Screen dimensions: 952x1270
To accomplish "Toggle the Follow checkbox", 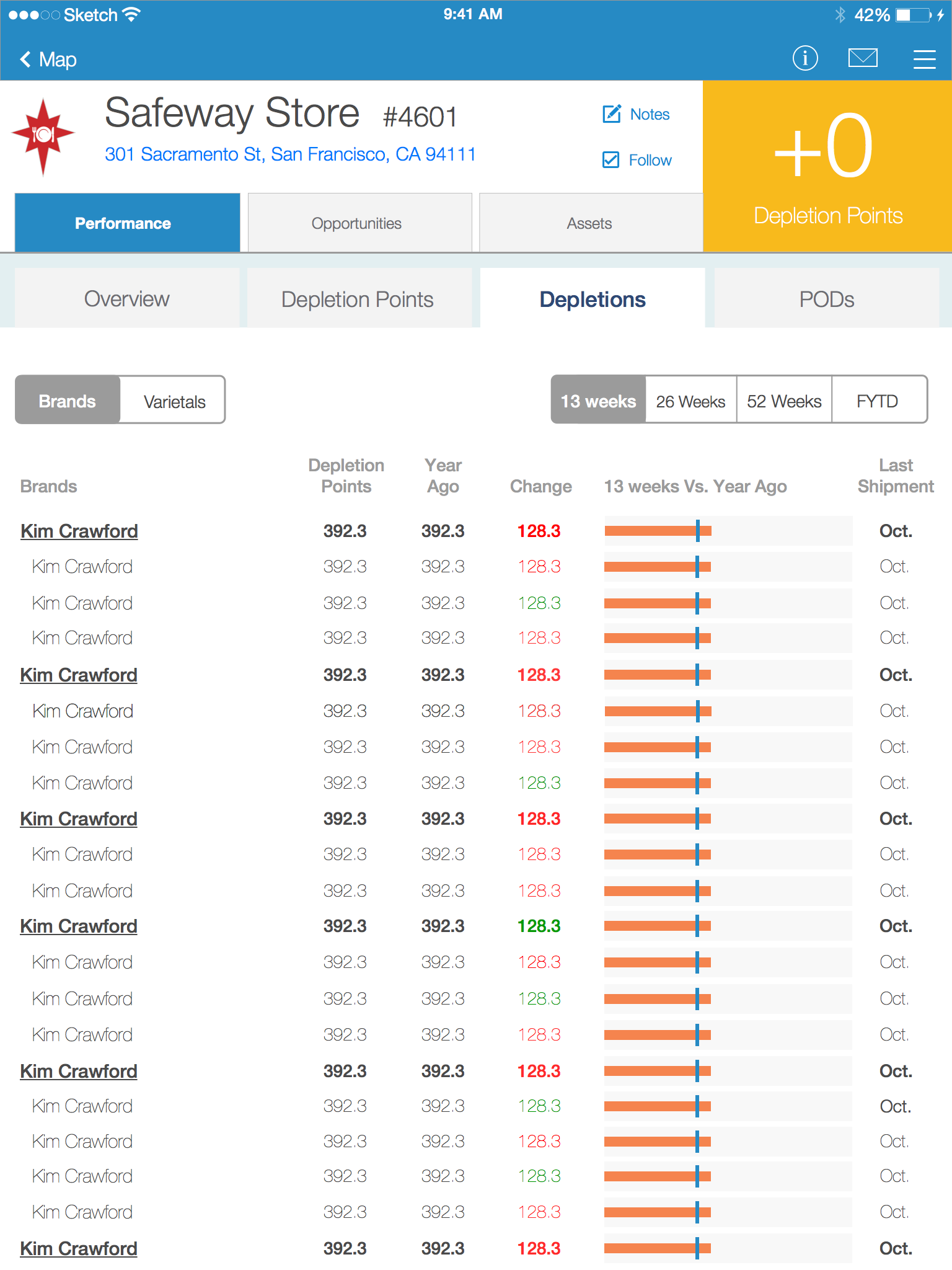I will pyautogui.click(x=610, y=160).
